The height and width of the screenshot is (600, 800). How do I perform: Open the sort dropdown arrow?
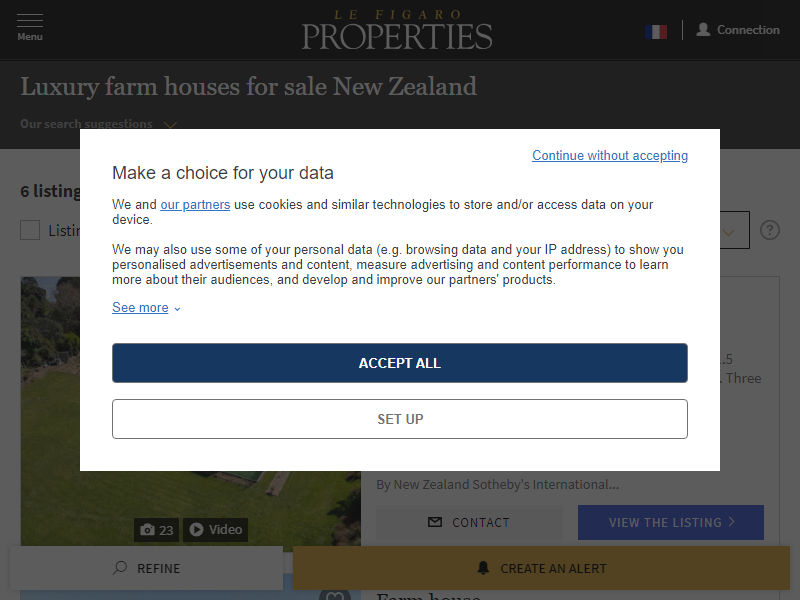coord(731,232)
